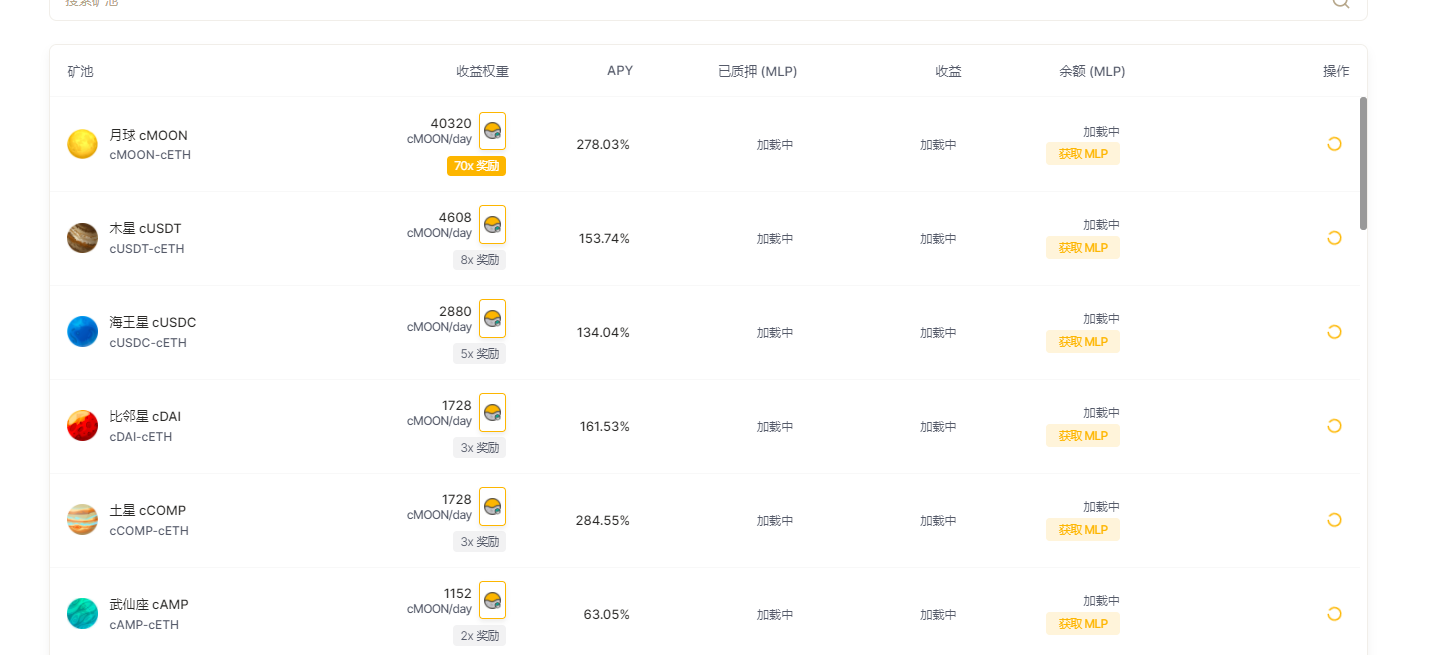Click the cUSDT-cETH pair label

pos(147,249)
